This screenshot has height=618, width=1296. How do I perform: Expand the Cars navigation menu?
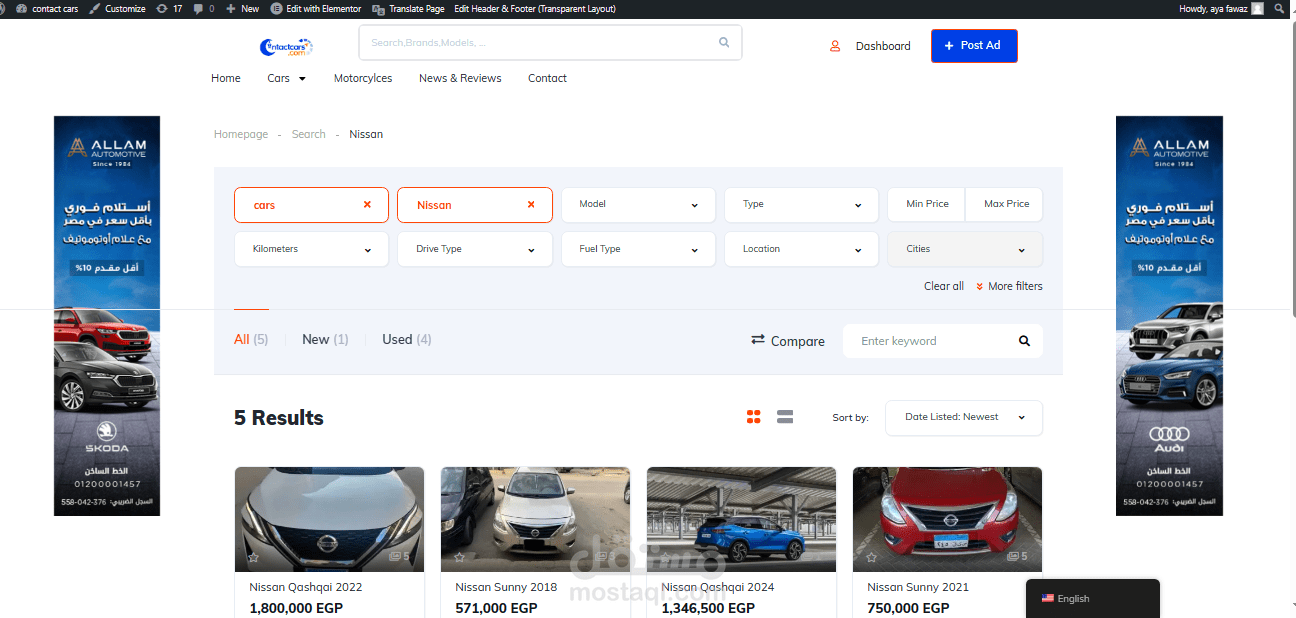287,78
